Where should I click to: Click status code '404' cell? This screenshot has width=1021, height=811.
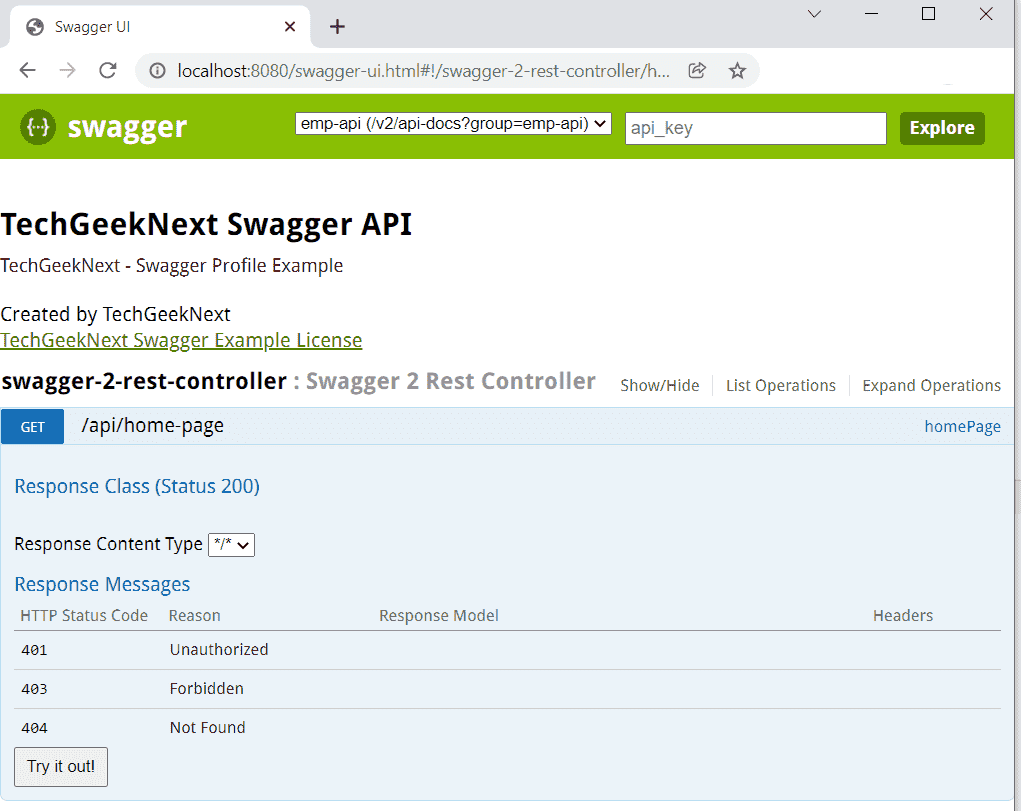click(35, 728)
